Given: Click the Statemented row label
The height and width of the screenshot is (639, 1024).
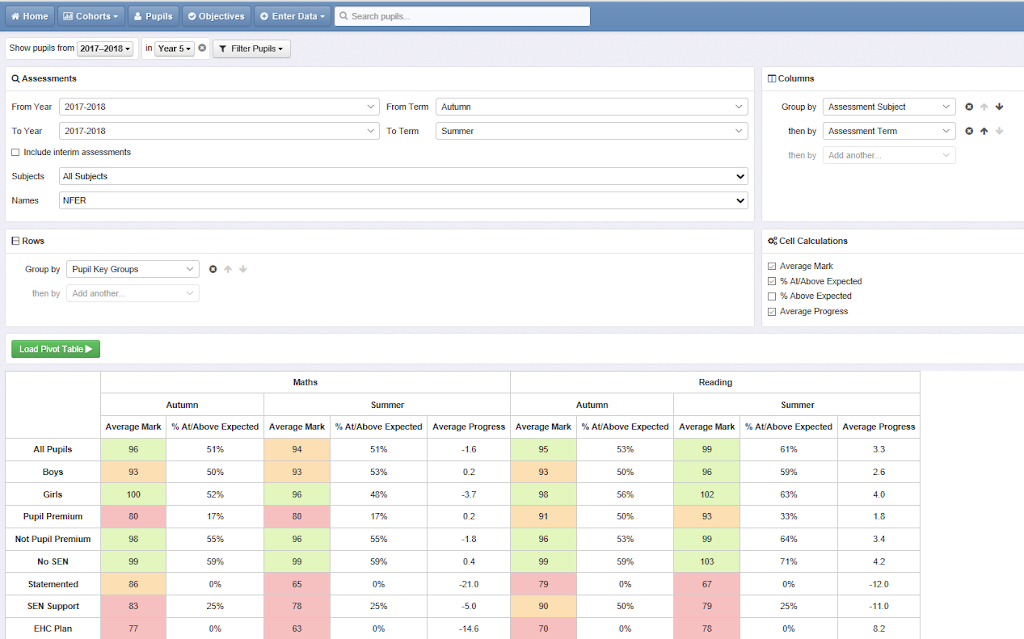Looking at the screenshot, I should coord(53,584).
